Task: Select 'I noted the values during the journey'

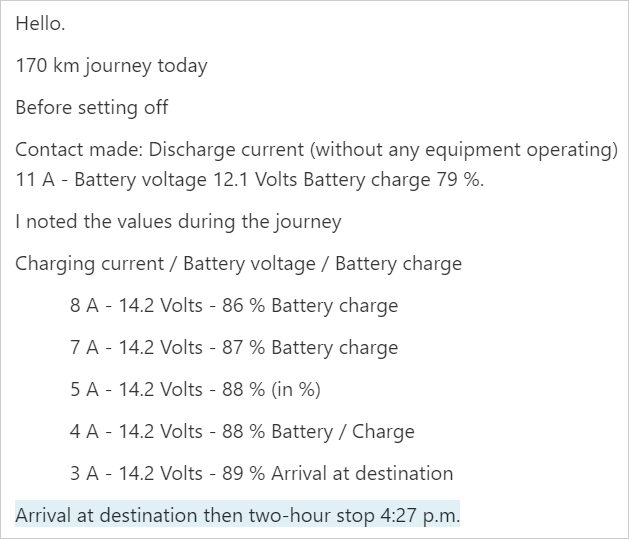Action: [x=178, y=222]
